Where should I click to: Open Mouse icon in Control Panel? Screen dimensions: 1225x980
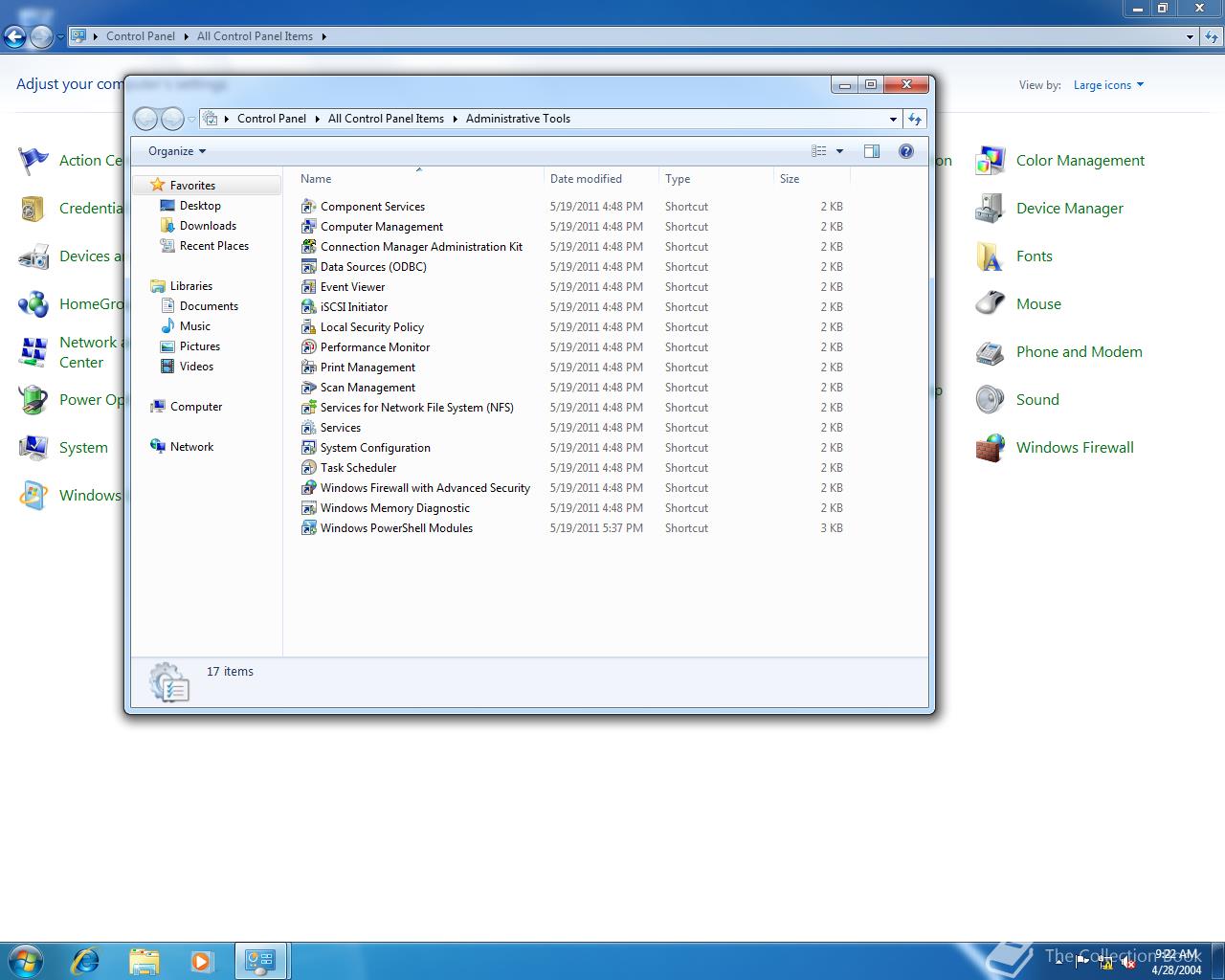tap(990, 304)
